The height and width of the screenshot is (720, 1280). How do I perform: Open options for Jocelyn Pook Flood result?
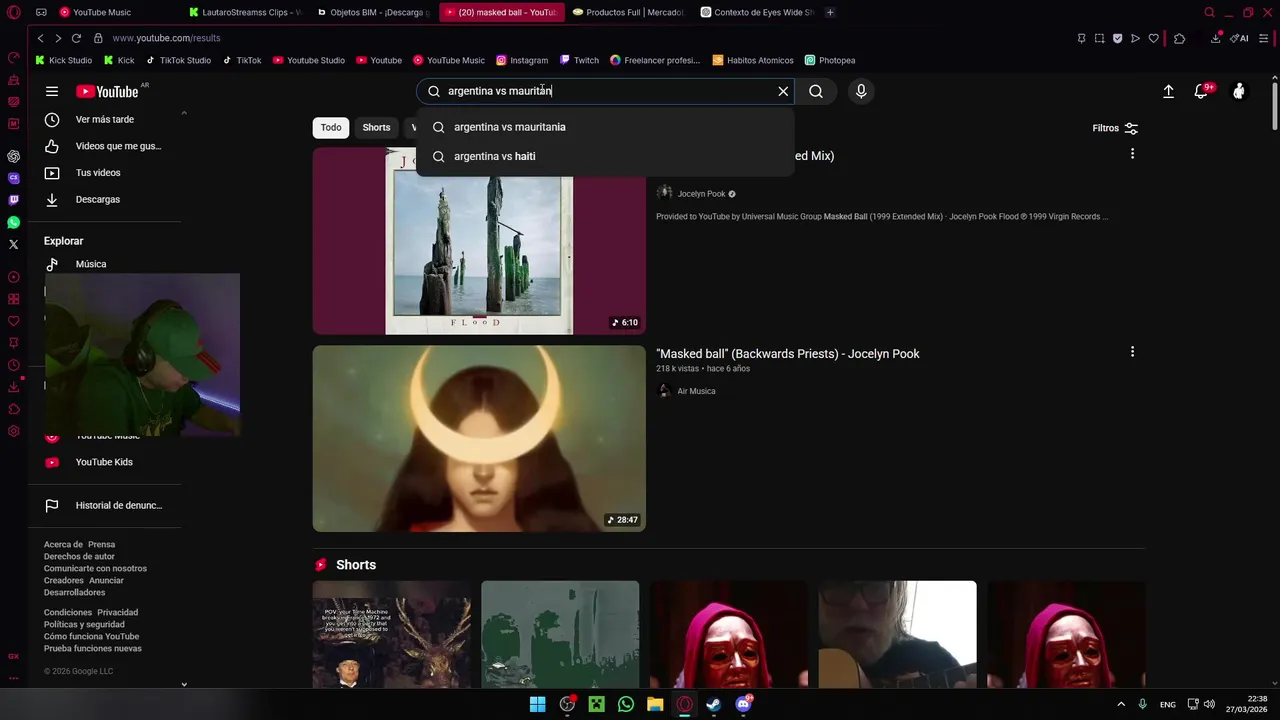point(1132,154)
